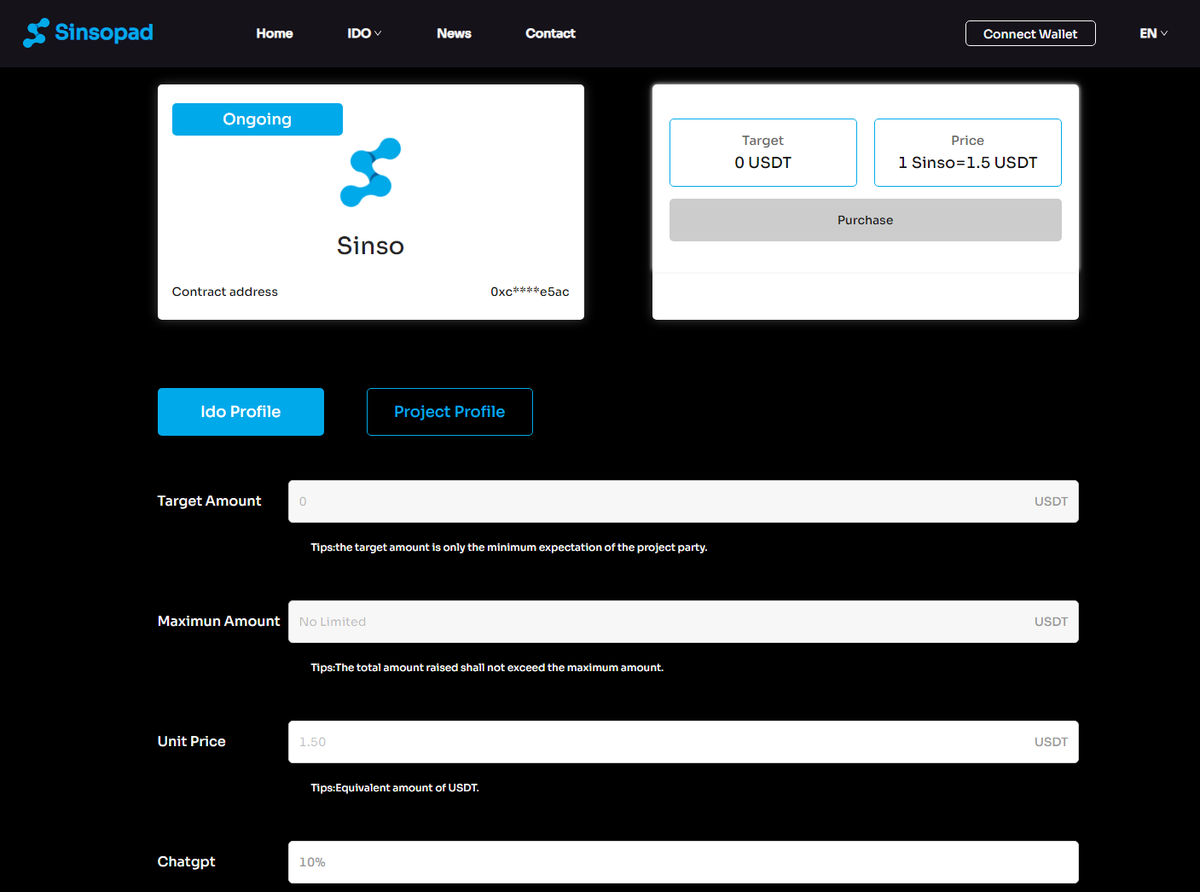Image resolution: width=1200 pixels, height=892 pixels.
Task: Click the Sinso token logo in the card
Action: coord(370,173)
